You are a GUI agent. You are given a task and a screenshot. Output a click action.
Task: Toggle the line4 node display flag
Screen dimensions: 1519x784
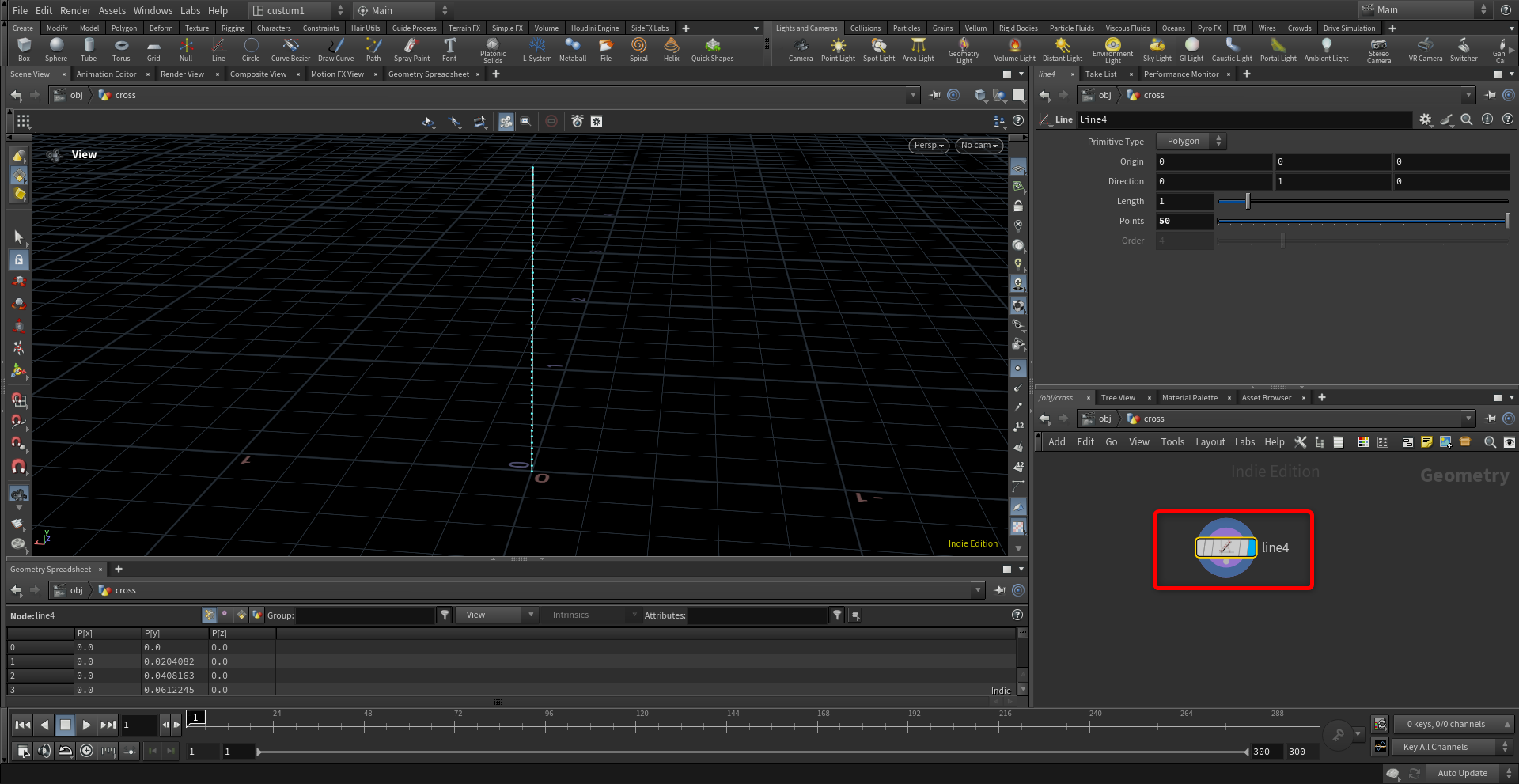coord(1250,547)
